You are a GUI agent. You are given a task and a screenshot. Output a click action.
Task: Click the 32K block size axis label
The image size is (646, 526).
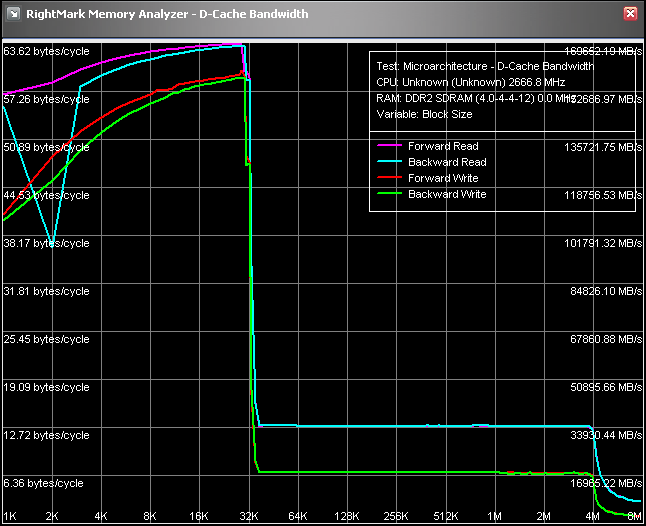[x=248, y=516]
